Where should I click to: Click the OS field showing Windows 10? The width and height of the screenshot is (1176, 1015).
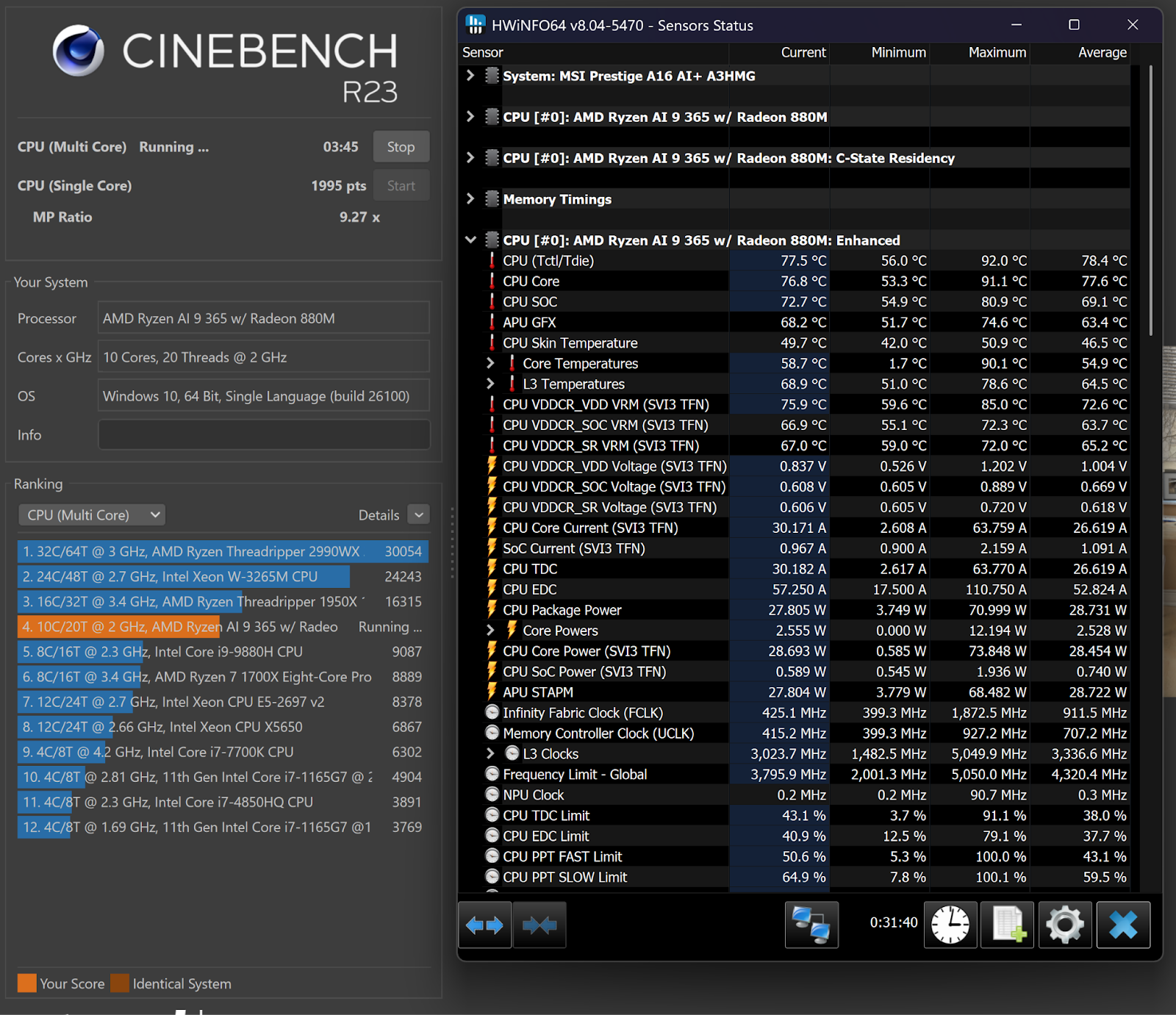point(264,396)
